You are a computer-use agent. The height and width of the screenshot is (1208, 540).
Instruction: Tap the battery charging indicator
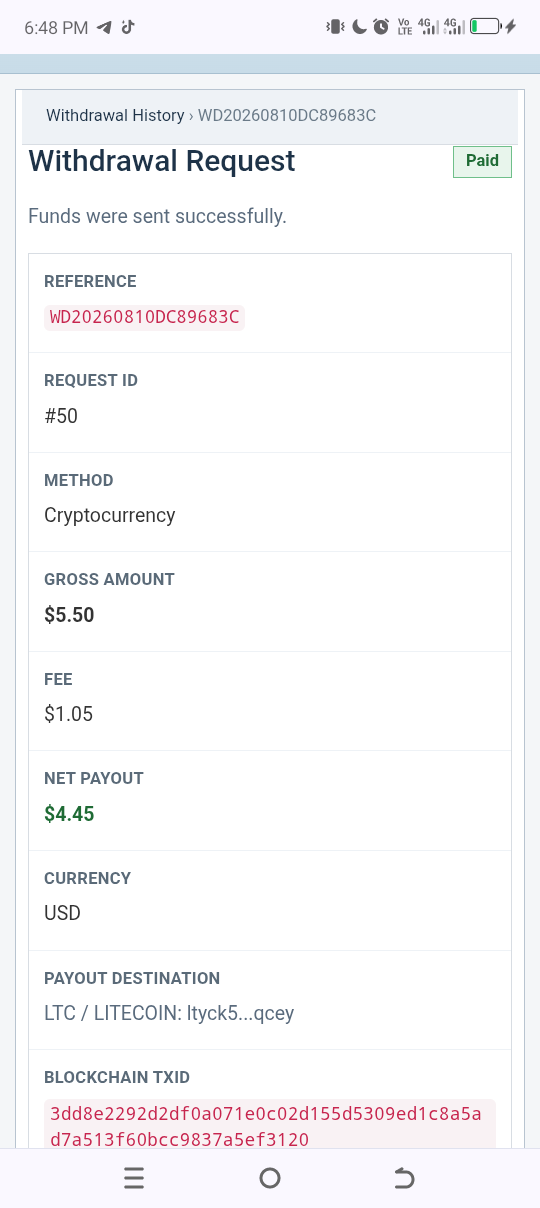tap(493, 27)
